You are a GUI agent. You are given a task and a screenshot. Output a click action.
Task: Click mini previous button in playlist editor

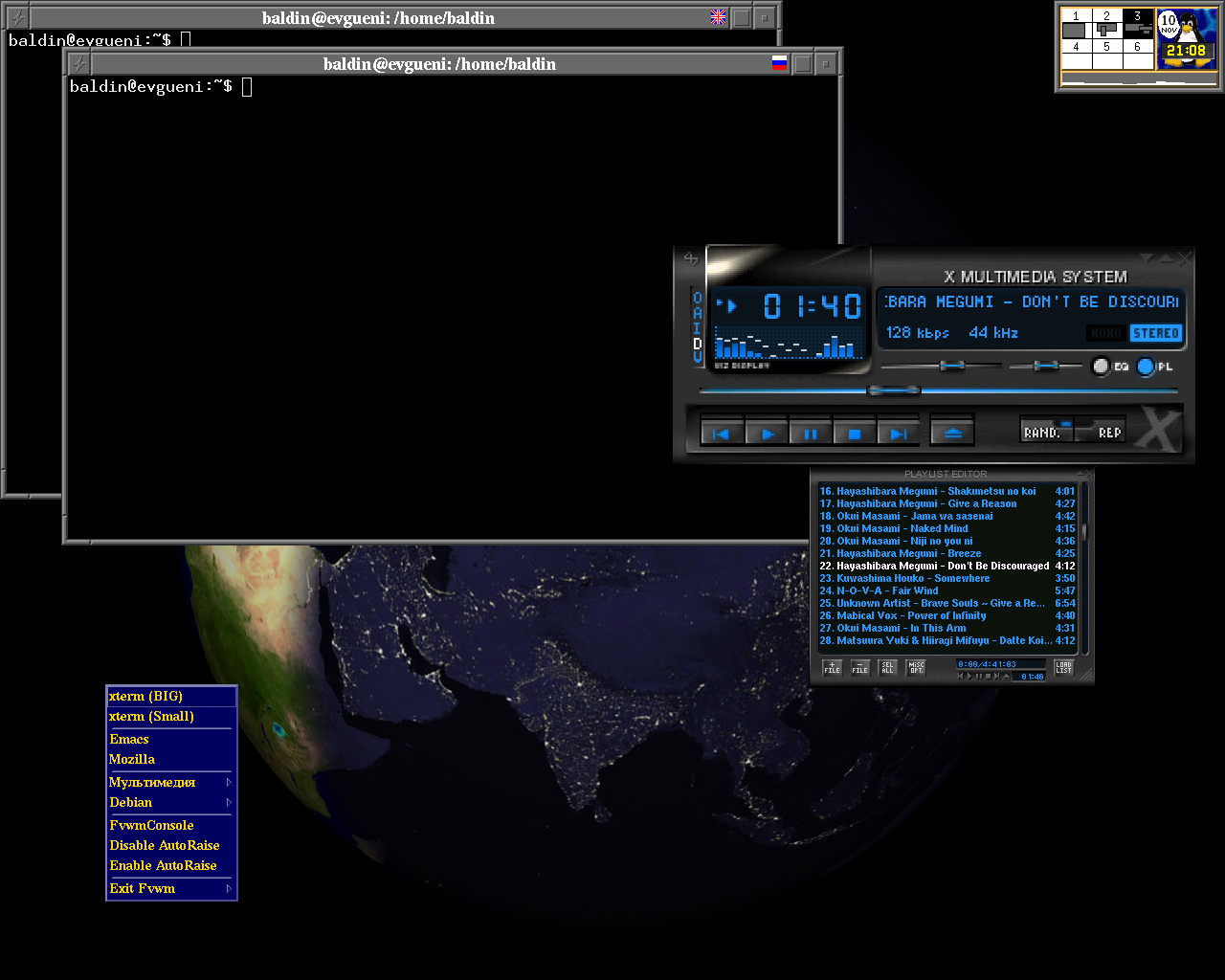click(961, 676)
